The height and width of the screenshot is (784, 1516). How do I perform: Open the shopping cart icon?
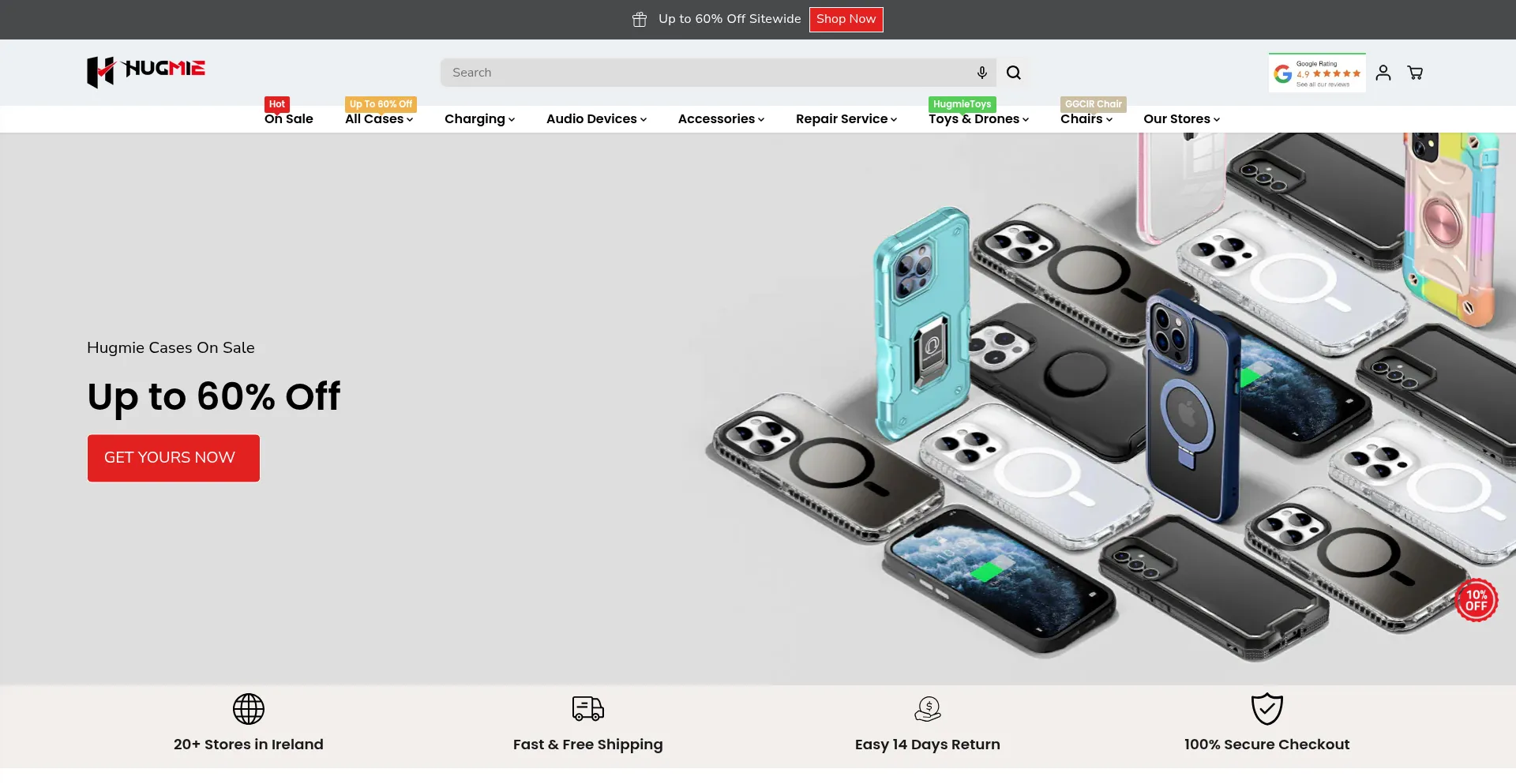coord(1415,73)
